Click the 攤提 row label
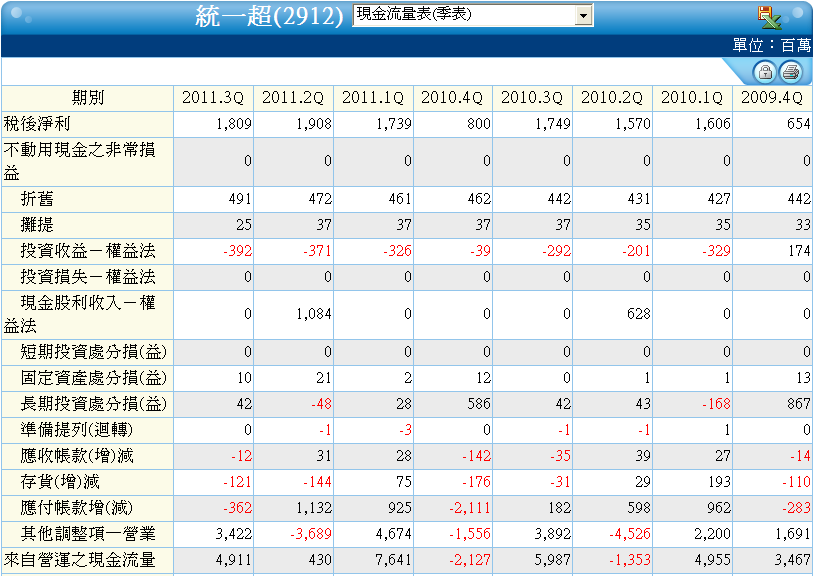This screenshot has height=576, width=814. (x=37, y=225)
